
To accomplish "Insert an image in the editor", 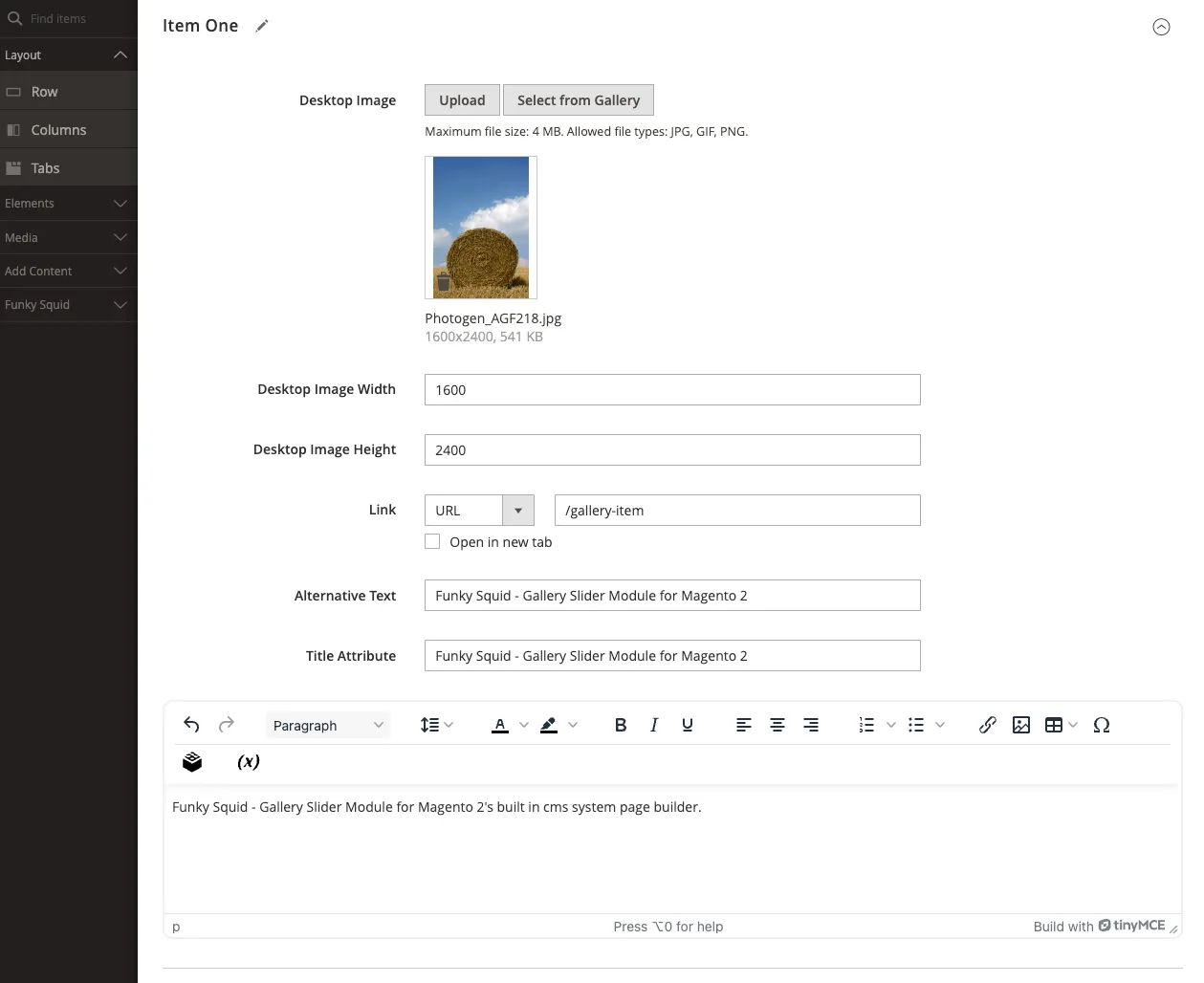I will 1021,725.
